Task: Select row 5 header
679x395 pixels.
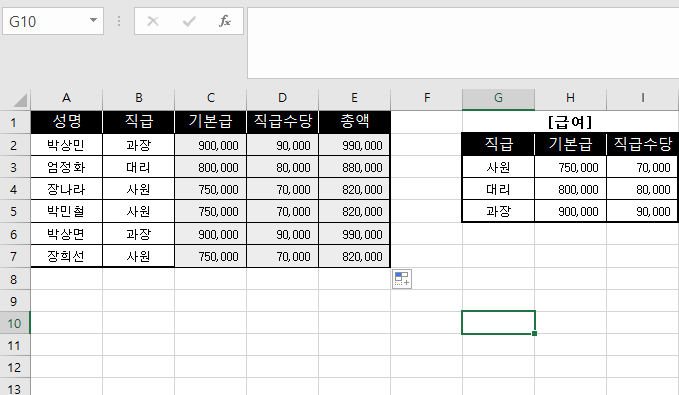Action: [15, 211]
